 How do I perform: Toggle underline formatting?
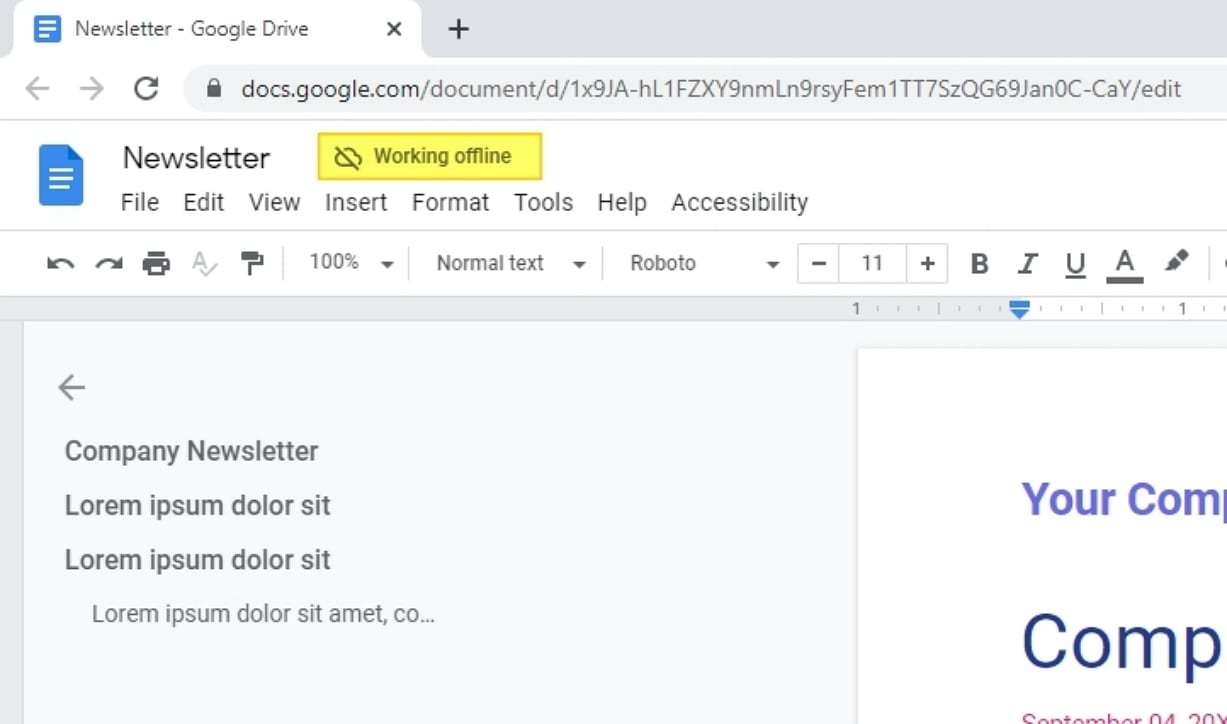click(1074, 263)
